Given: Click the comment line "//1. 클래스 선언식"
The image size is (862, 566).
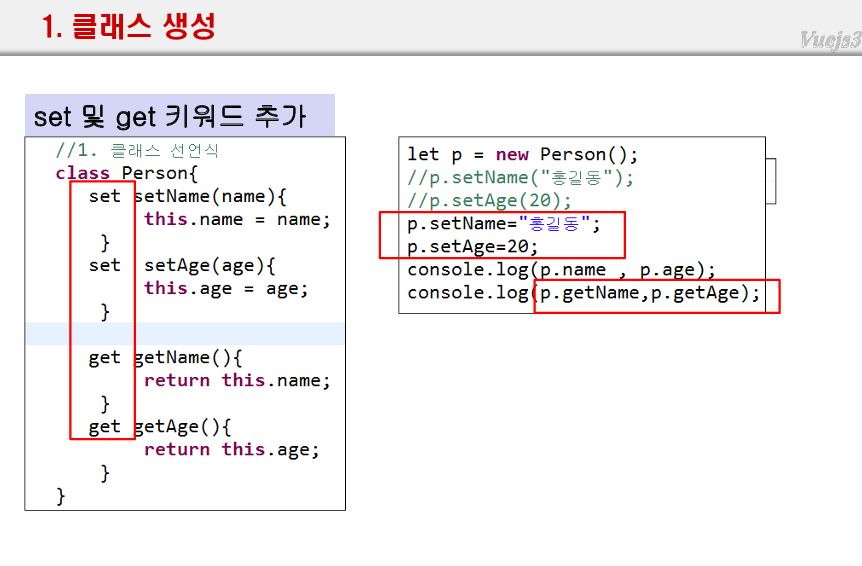Looking at the screenshot, I should [x=137, y=150].
